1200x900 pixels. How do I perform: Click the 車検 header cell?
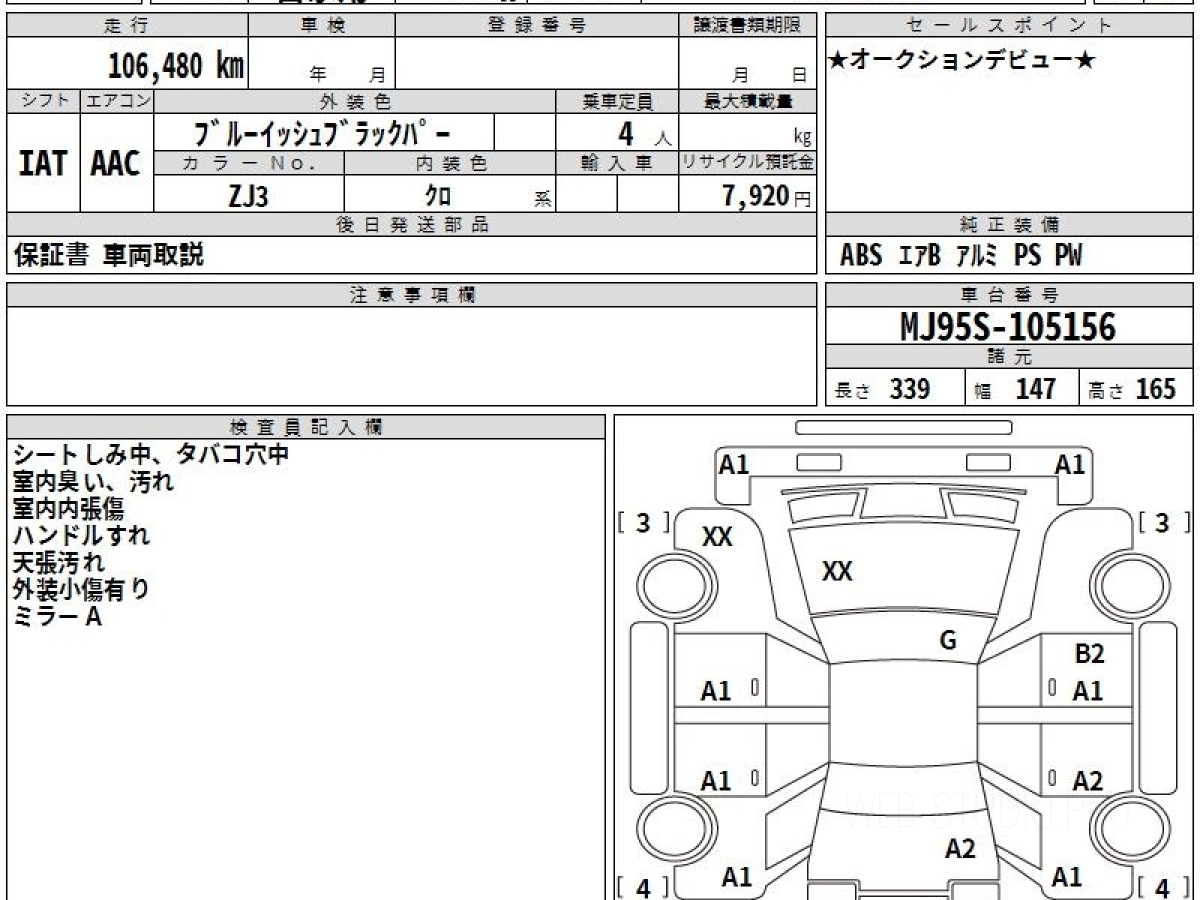[321, 26]
